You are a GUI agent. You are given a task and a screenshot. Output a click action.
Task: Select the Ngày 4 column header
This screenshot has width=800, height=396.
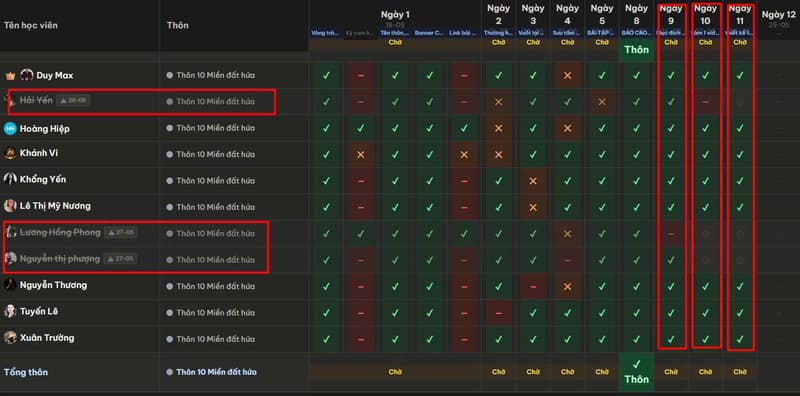[x=567, y=14]
